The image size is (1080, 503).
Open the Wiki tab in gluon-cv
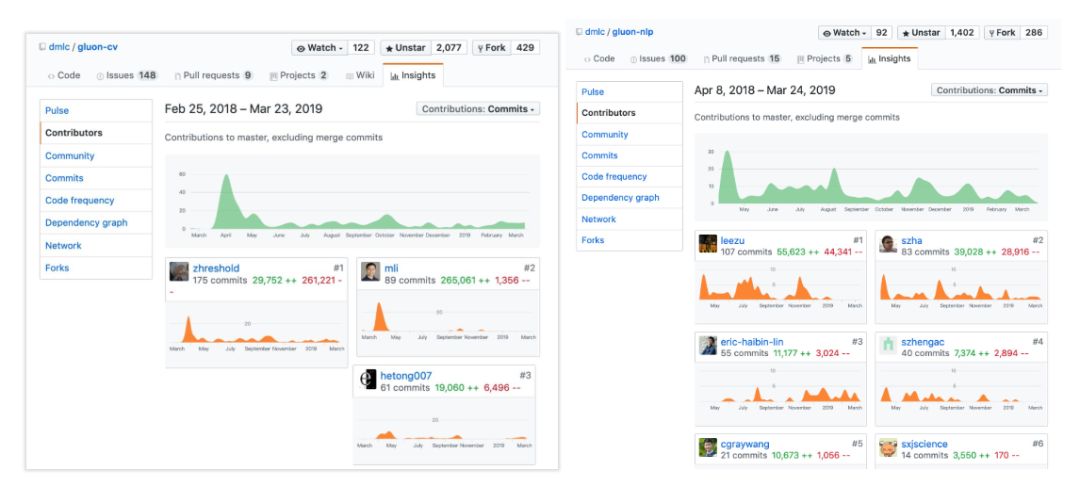(360, 75)
